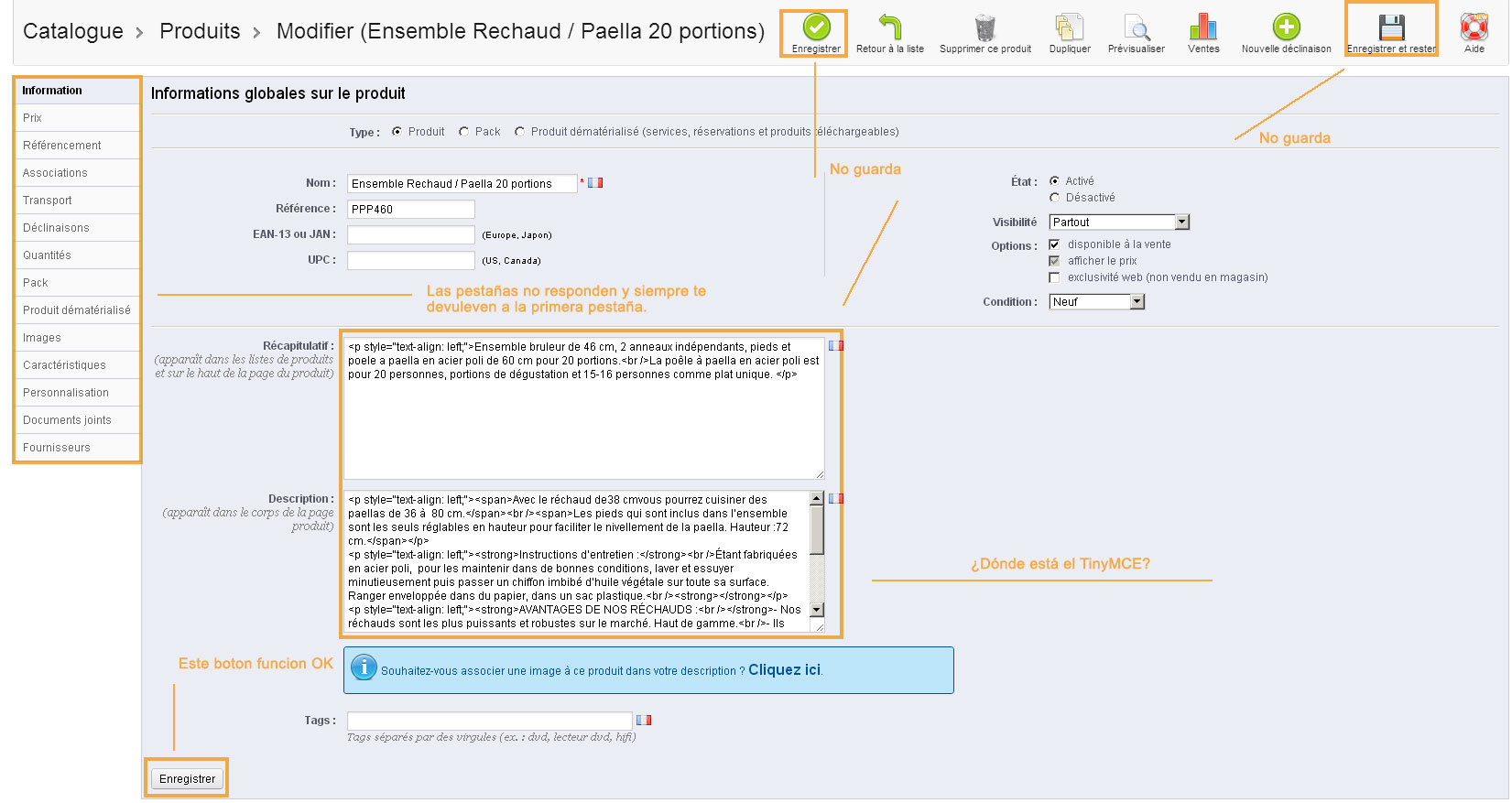Select Produit dématérialisé type radio button
This screenshot has width=1512, height=803.
519,131
